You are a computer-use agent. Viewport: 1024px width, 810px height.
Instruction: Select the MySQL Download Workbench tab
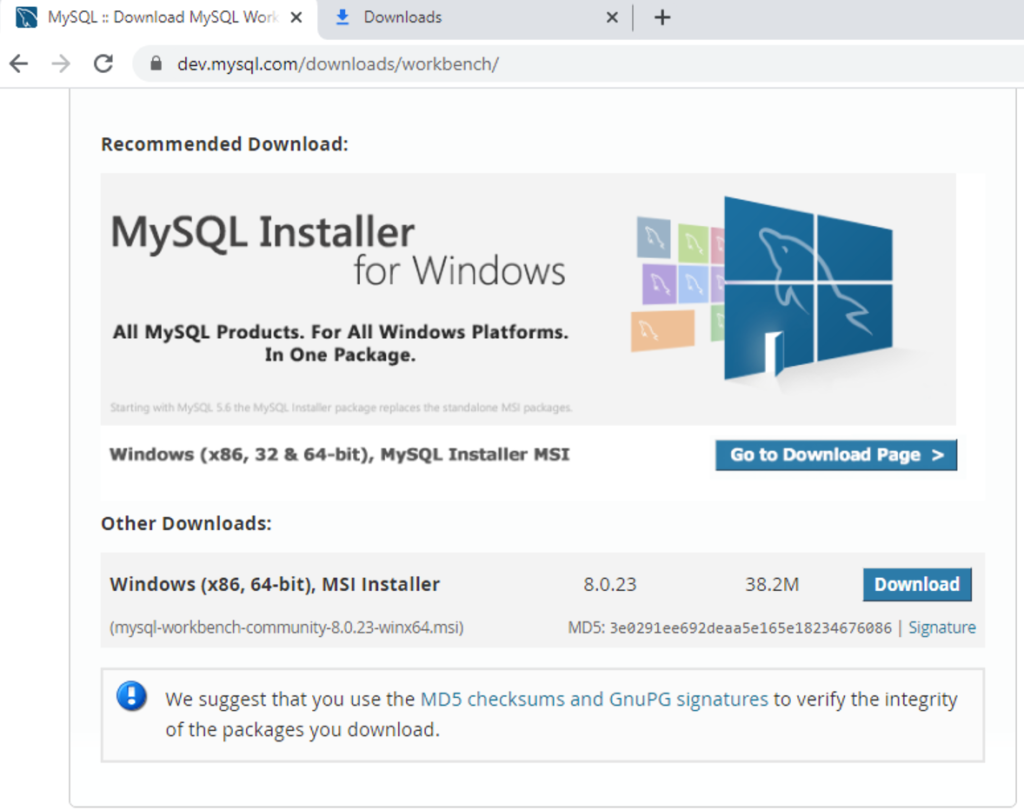pyautogui.click(x=159, y=18)
